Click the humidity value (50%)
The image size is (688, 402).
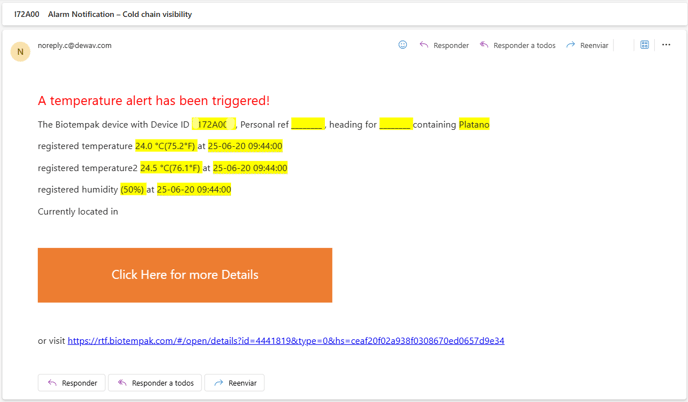133,190
